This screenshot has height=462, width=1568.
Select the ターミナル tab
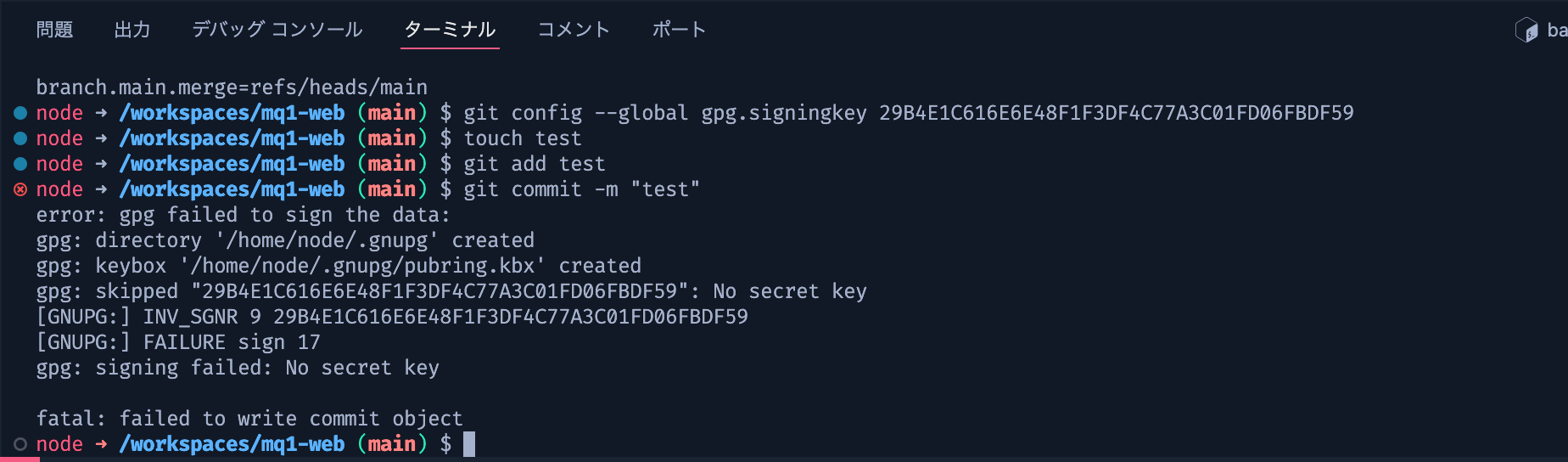pos(450,30)
